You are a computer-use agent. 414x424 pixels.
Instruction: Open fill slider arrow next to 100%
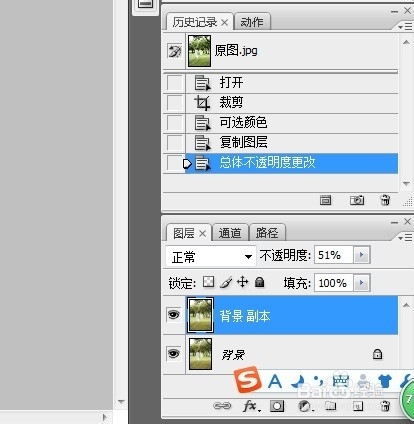(362, 283)
